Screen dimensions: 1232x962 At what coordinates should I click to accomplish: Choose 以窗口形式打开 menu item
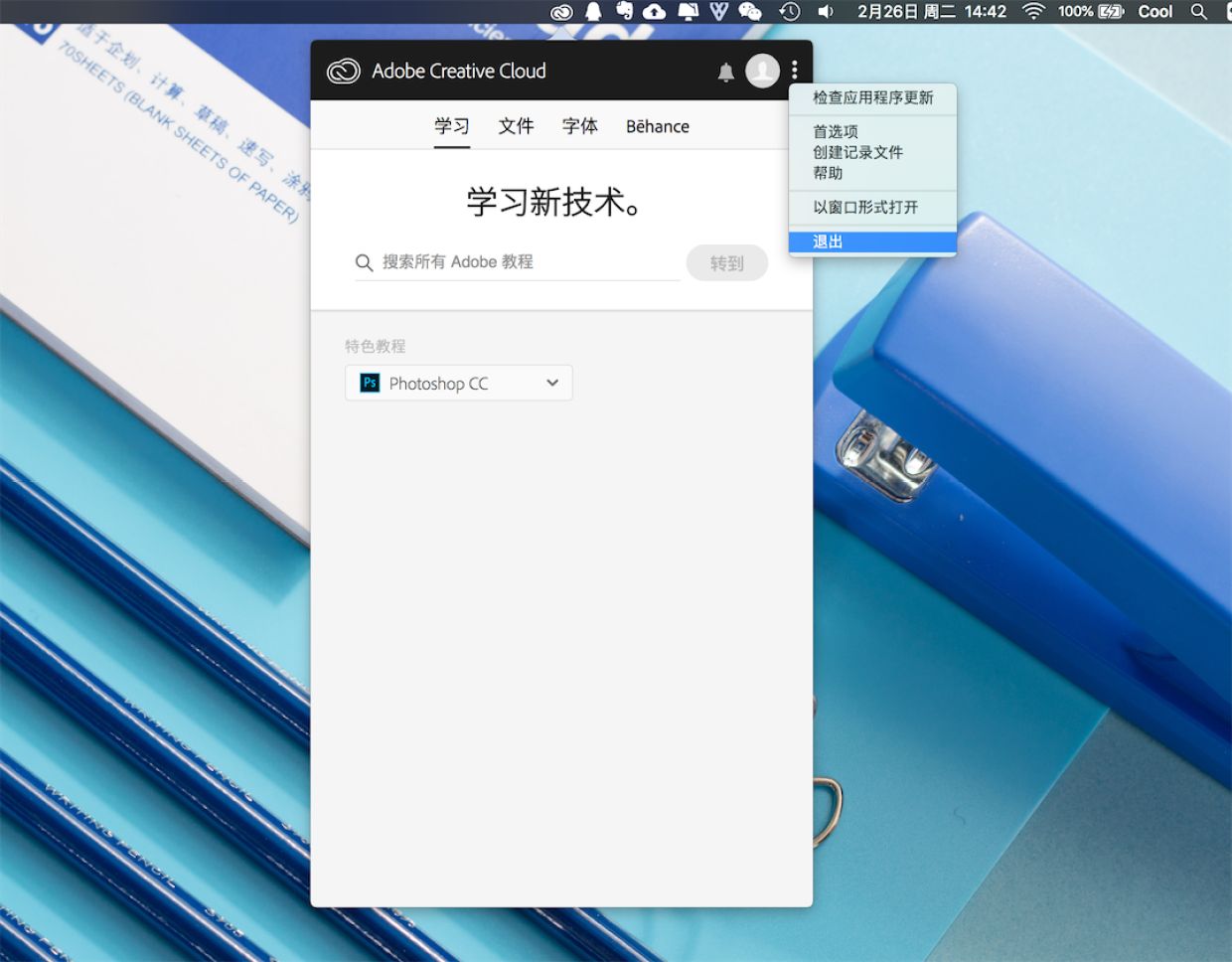coord(873,207)
